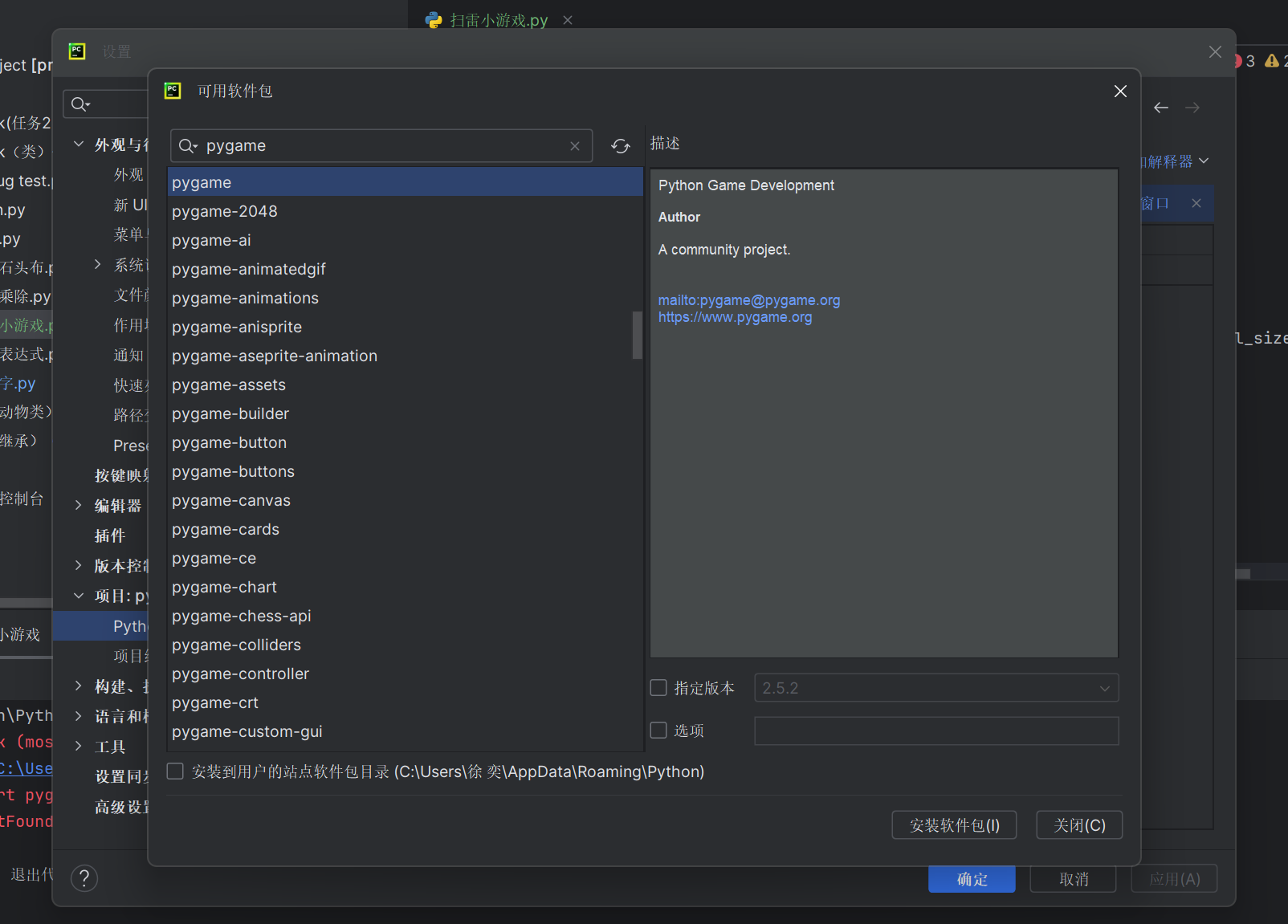
Task: Select pygame-controller package
Action: point(406,674)
